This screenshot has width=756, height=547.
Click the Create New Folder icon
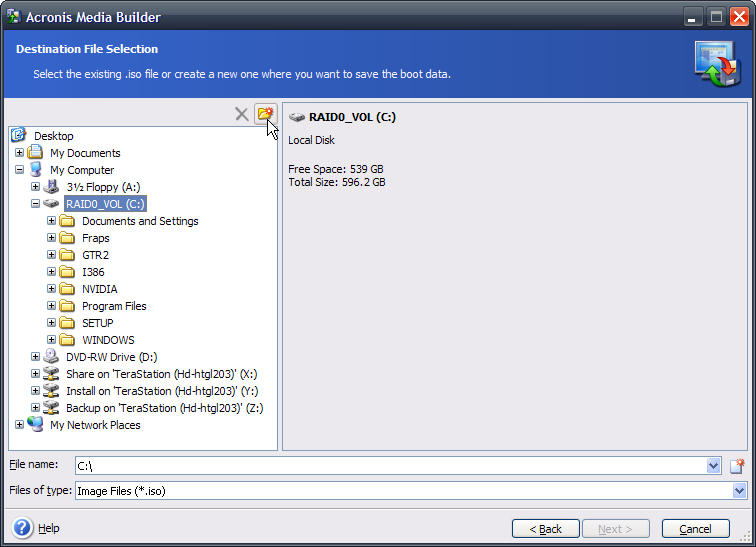point(265,114)
